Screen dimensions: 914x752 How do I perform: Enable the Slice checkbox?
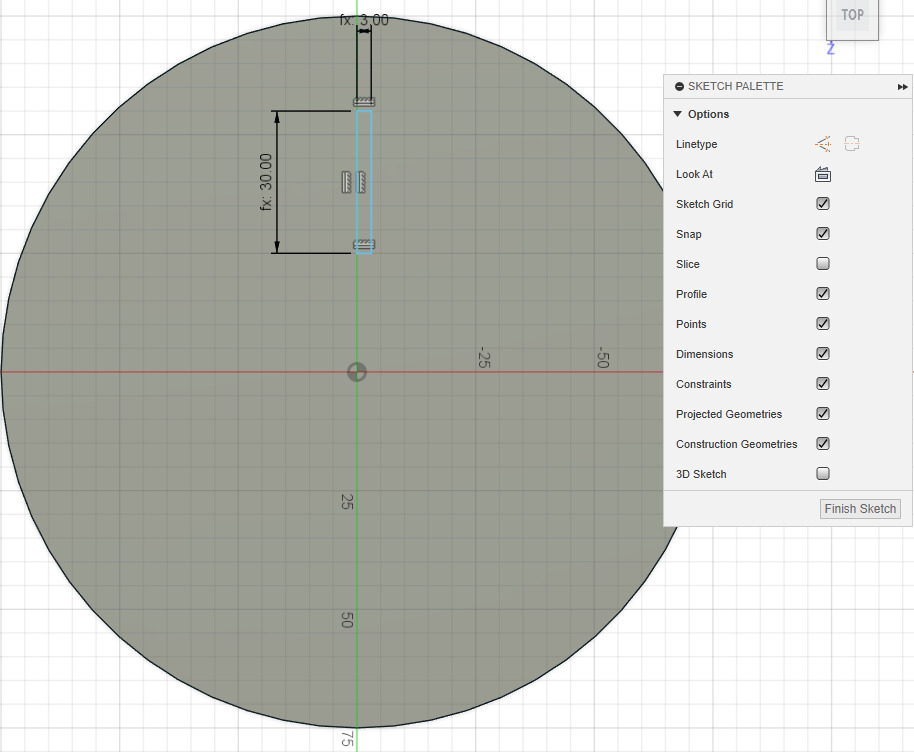click(x=822, y=263)
